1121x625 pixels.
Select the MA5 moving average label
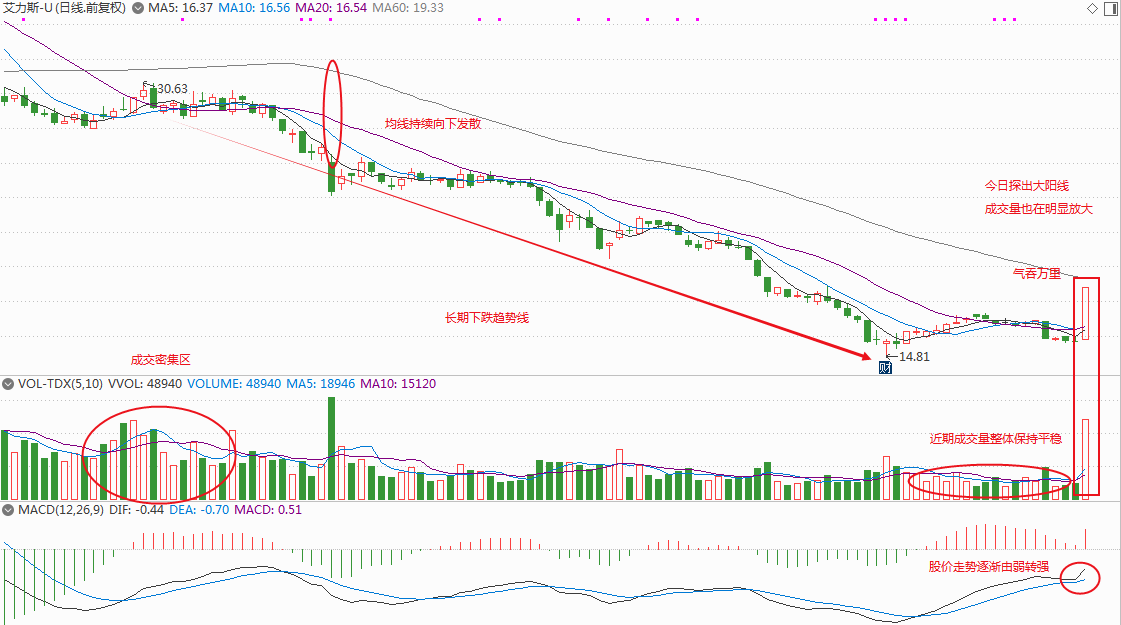coord(180,8)
